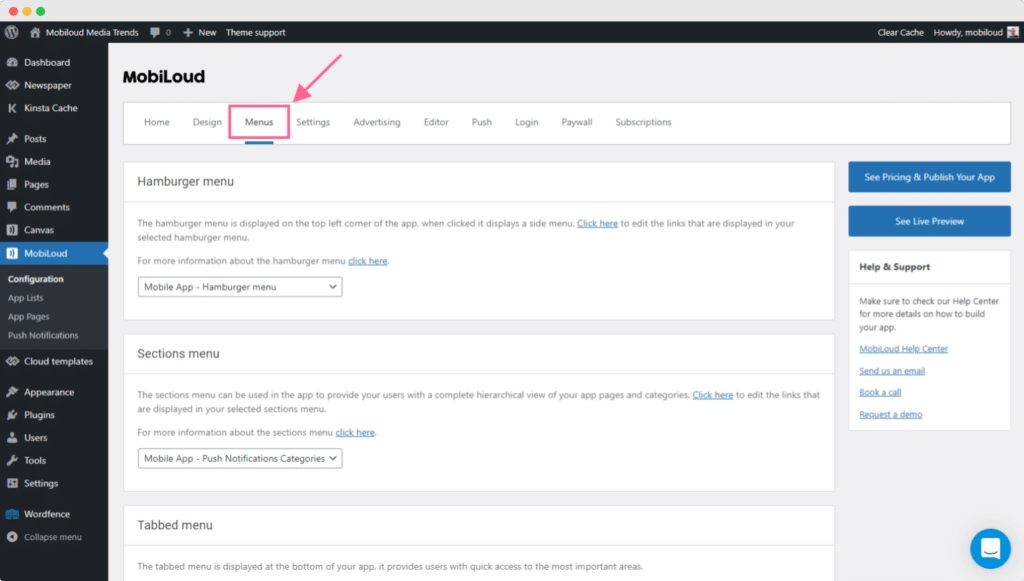Open the Paywall tab
This screenshot has width=1024, height=581.
pos(577,122)
